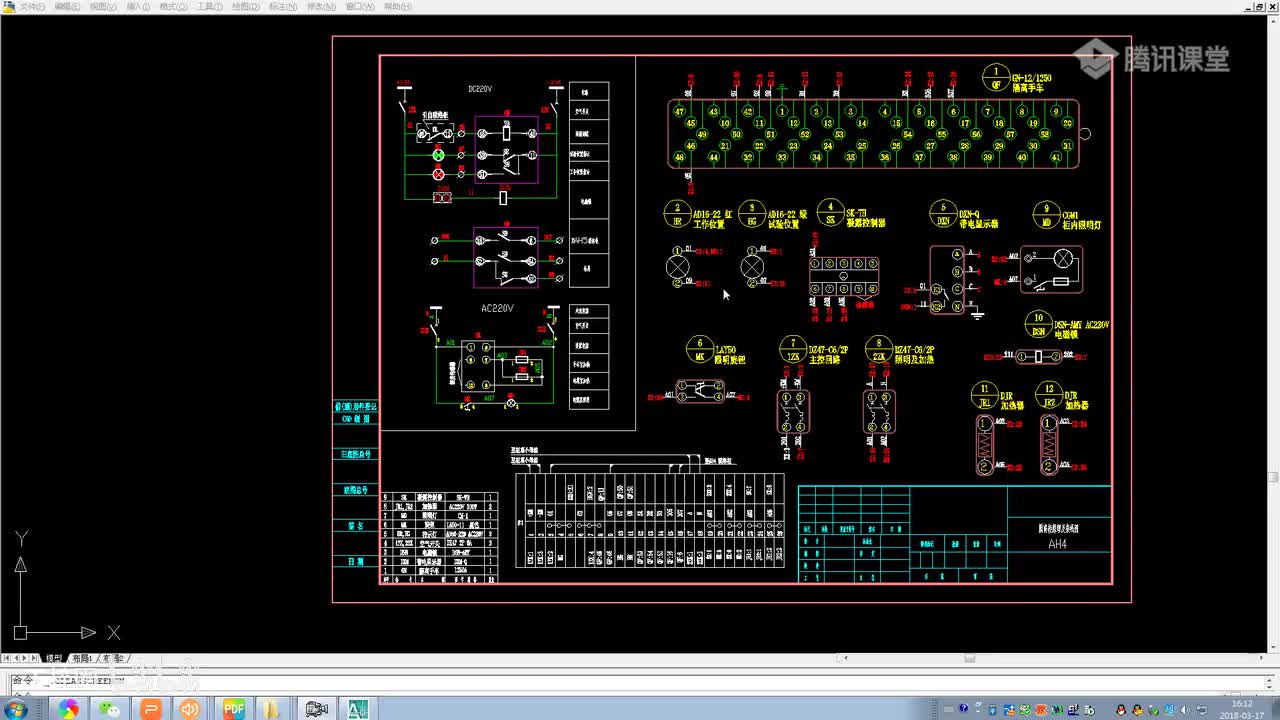Open the 格式(O) menu
Image resolution: width=1280 pixels, height=720 pixels.
(174, 6)
